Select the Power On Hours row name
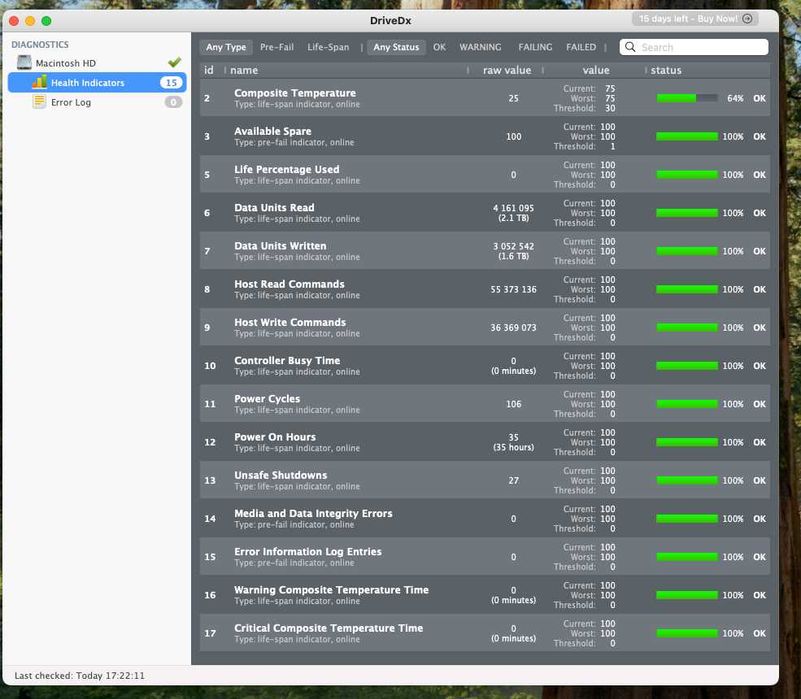 (x=275, y=437)
